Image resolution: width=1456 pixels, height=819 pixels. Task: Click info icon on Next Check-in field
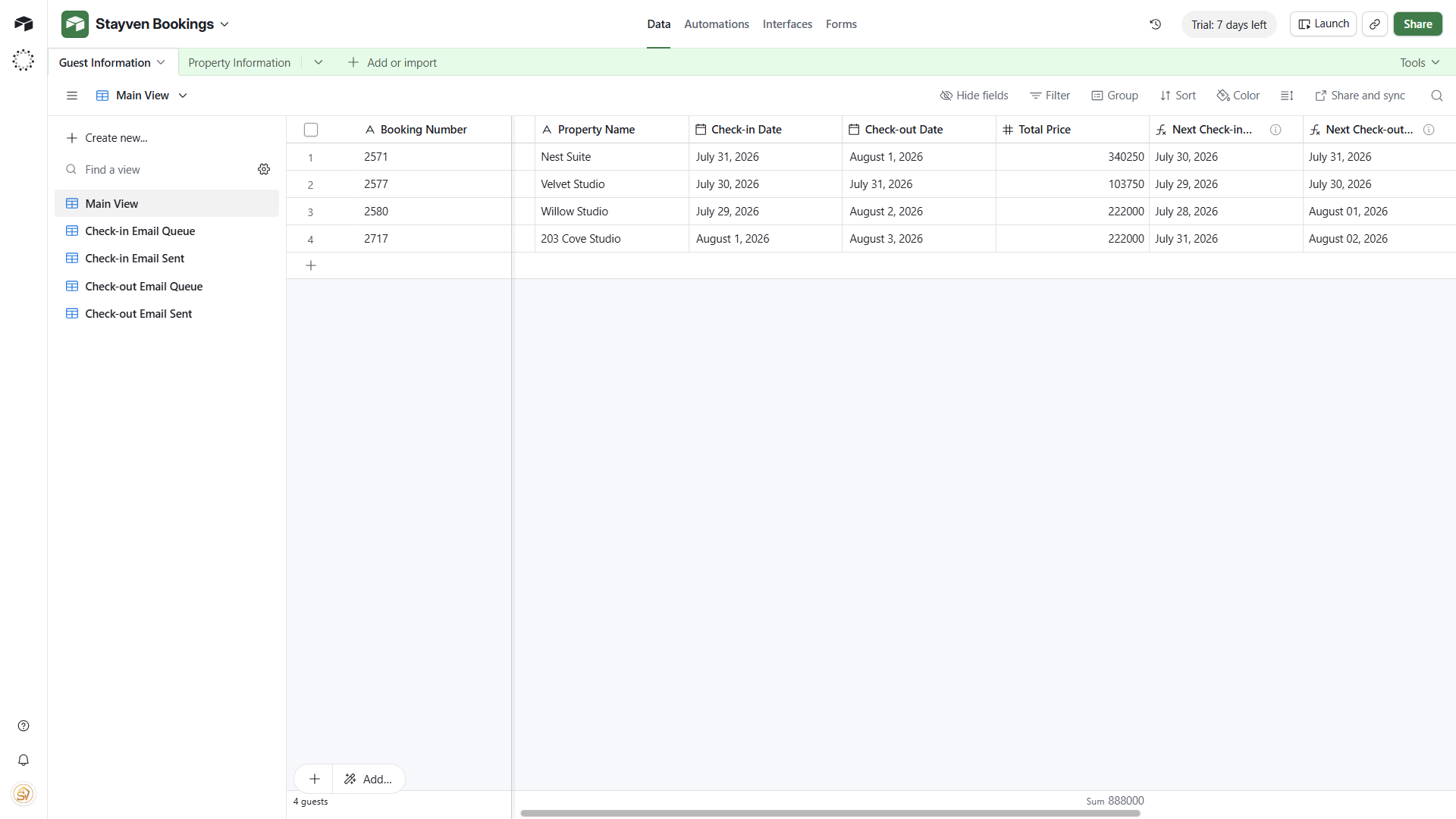pos(1276,130)
